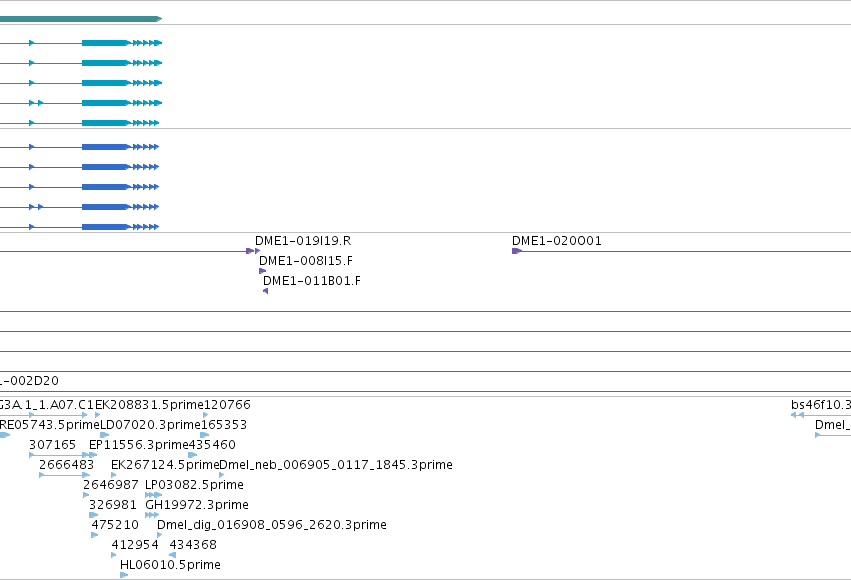Click the 120766 EST label

227,405
